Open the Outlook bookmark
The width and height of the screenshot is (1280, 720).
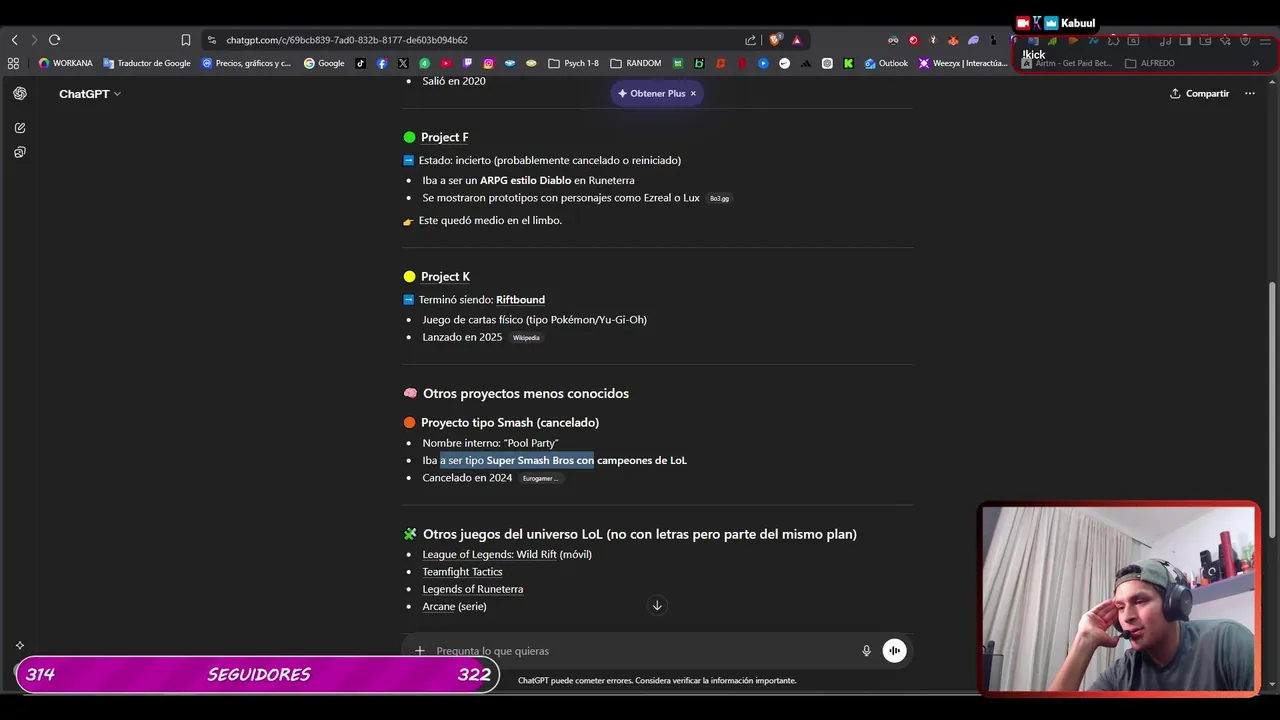(x=886, y=63)
